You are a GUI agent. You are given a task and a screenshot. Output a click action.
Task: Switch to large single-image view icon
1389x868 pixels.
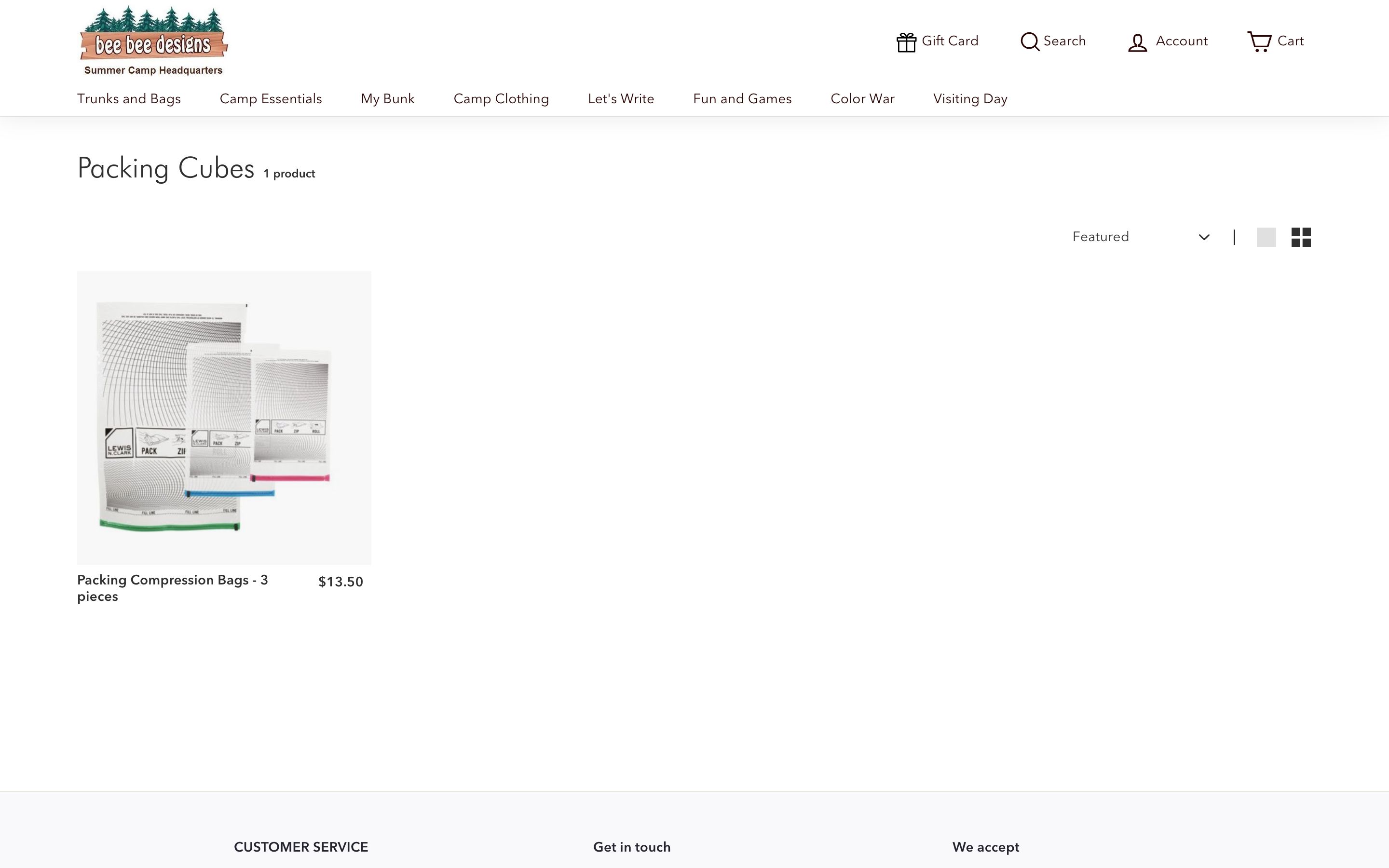(x=1267, y=236)
